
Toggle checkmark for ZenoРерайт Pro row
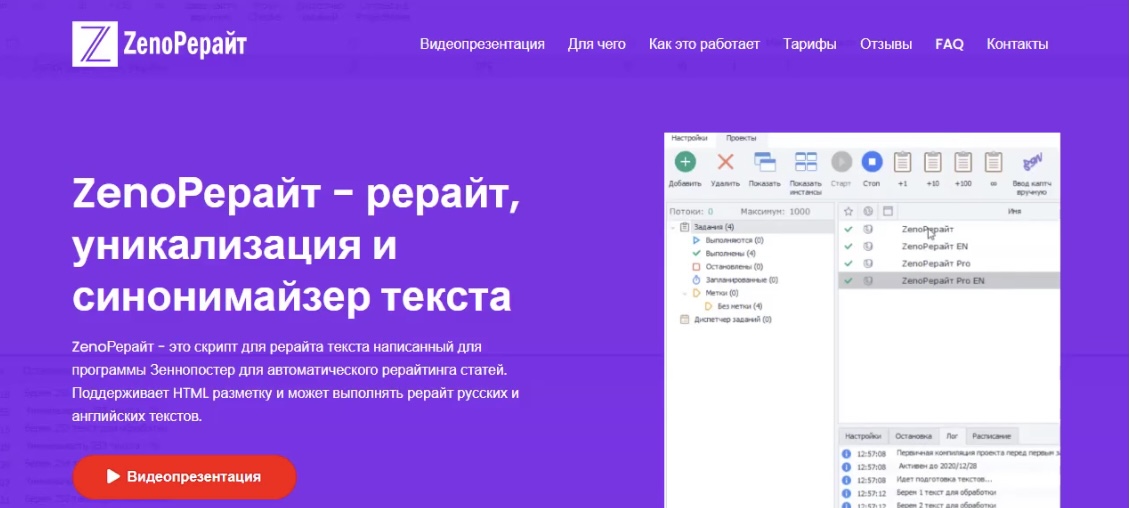(848, 263)
